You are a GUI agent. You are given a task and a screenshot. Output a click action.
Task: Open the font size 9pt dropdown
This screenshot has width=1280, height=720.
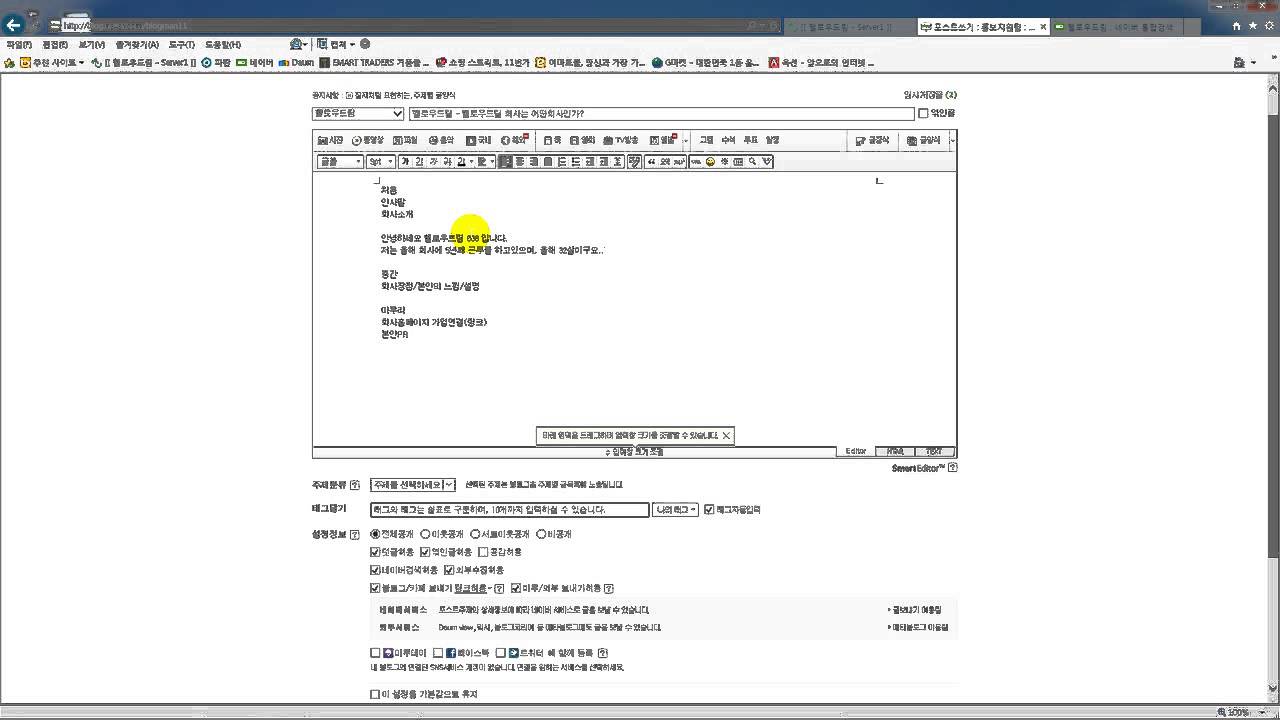380,162
